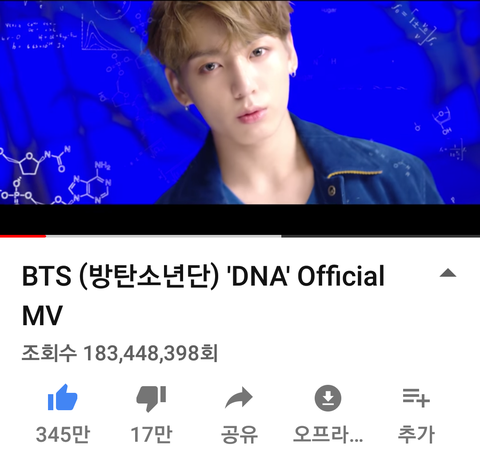Viewport: 480px width, 452px height.
Task: Tap the share arrow icon
Action: pos(239,397)
